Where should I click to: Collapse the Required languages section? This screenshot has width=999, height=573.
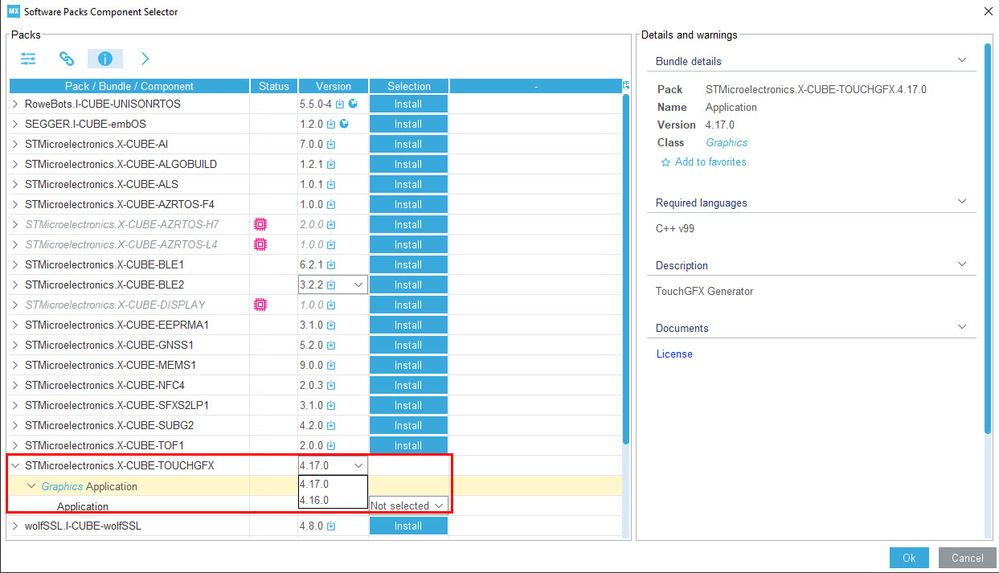pos(962,201)
